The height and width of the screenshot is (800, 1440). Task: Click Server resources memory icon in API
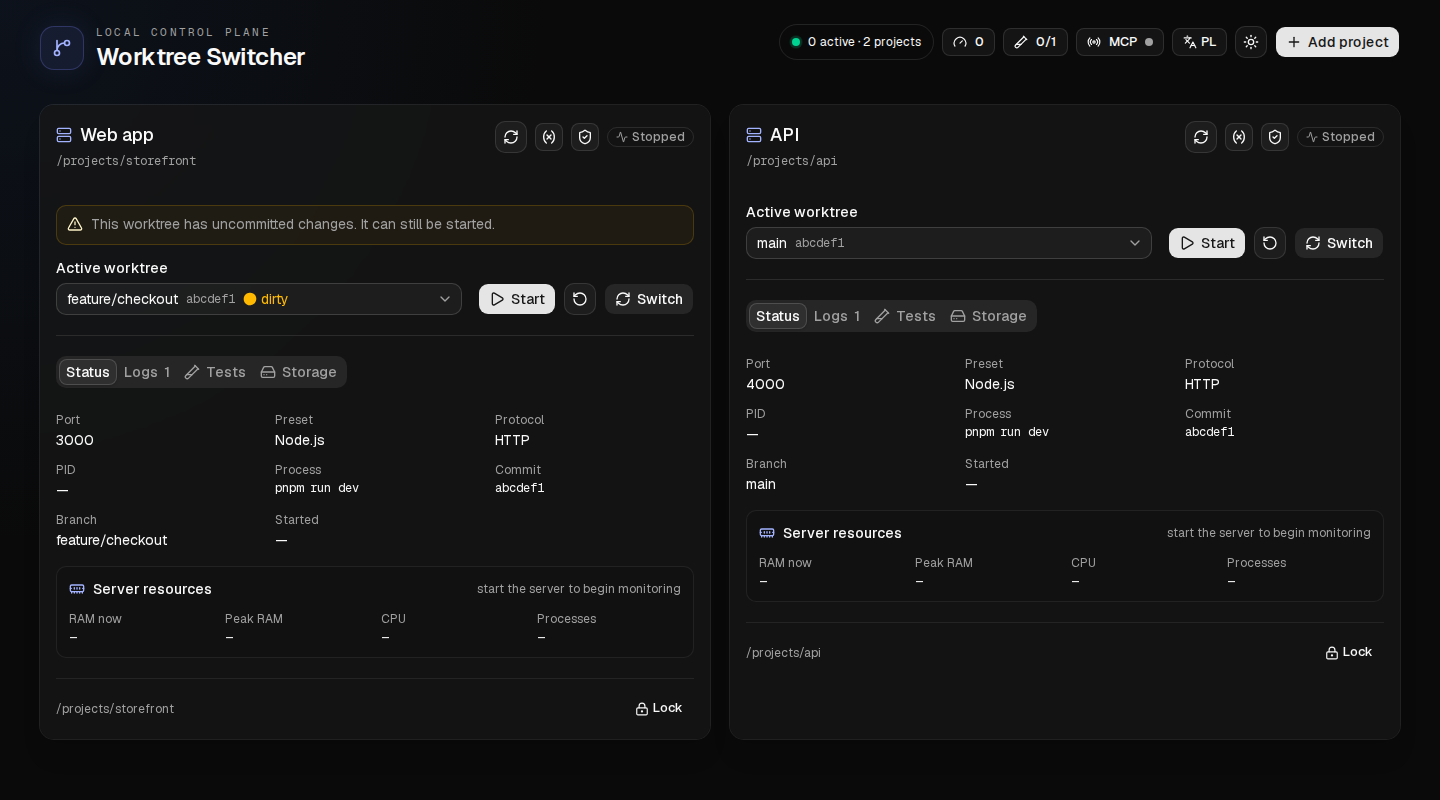click(767, 533)
